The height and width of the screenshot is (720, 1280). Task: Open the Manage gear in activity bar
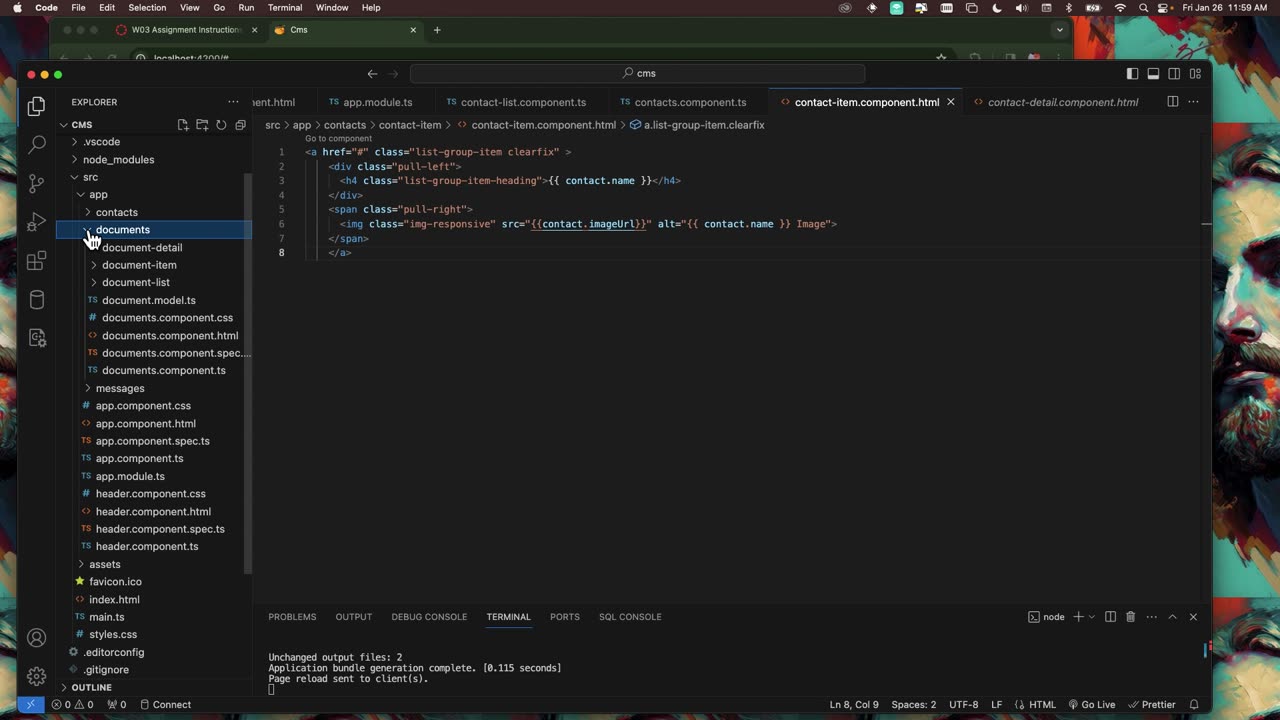point(37,676)
